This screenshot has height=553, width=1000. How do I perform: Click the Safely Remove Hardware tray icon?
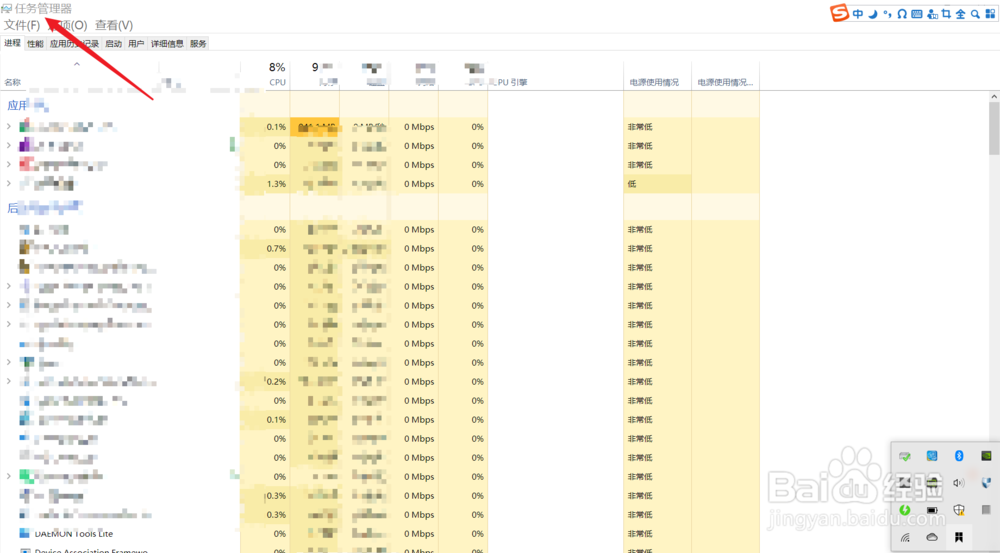click(x=905, y=456)
